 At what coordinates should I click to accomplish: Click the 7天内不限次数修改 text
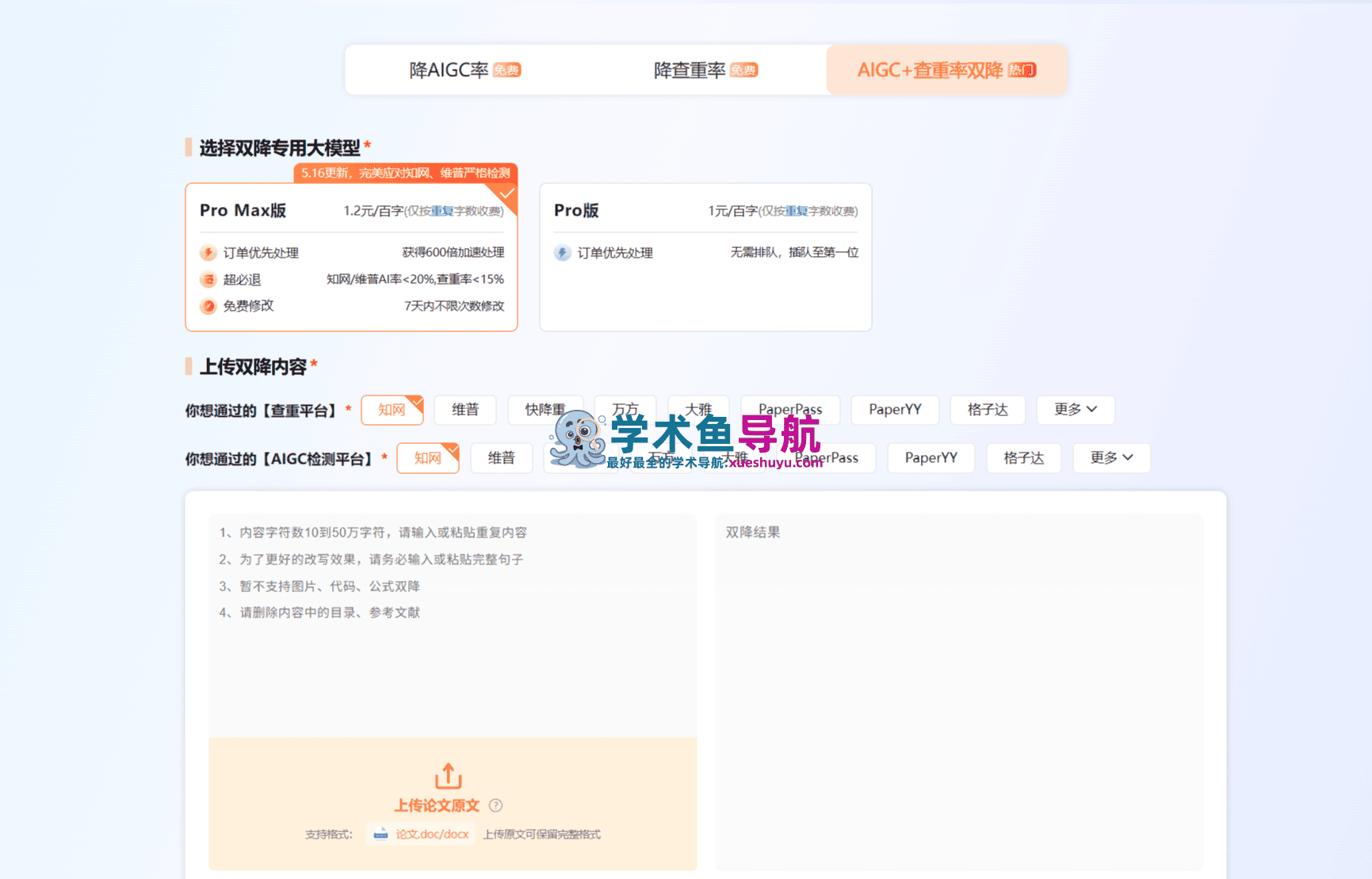[x=454, y=306]
